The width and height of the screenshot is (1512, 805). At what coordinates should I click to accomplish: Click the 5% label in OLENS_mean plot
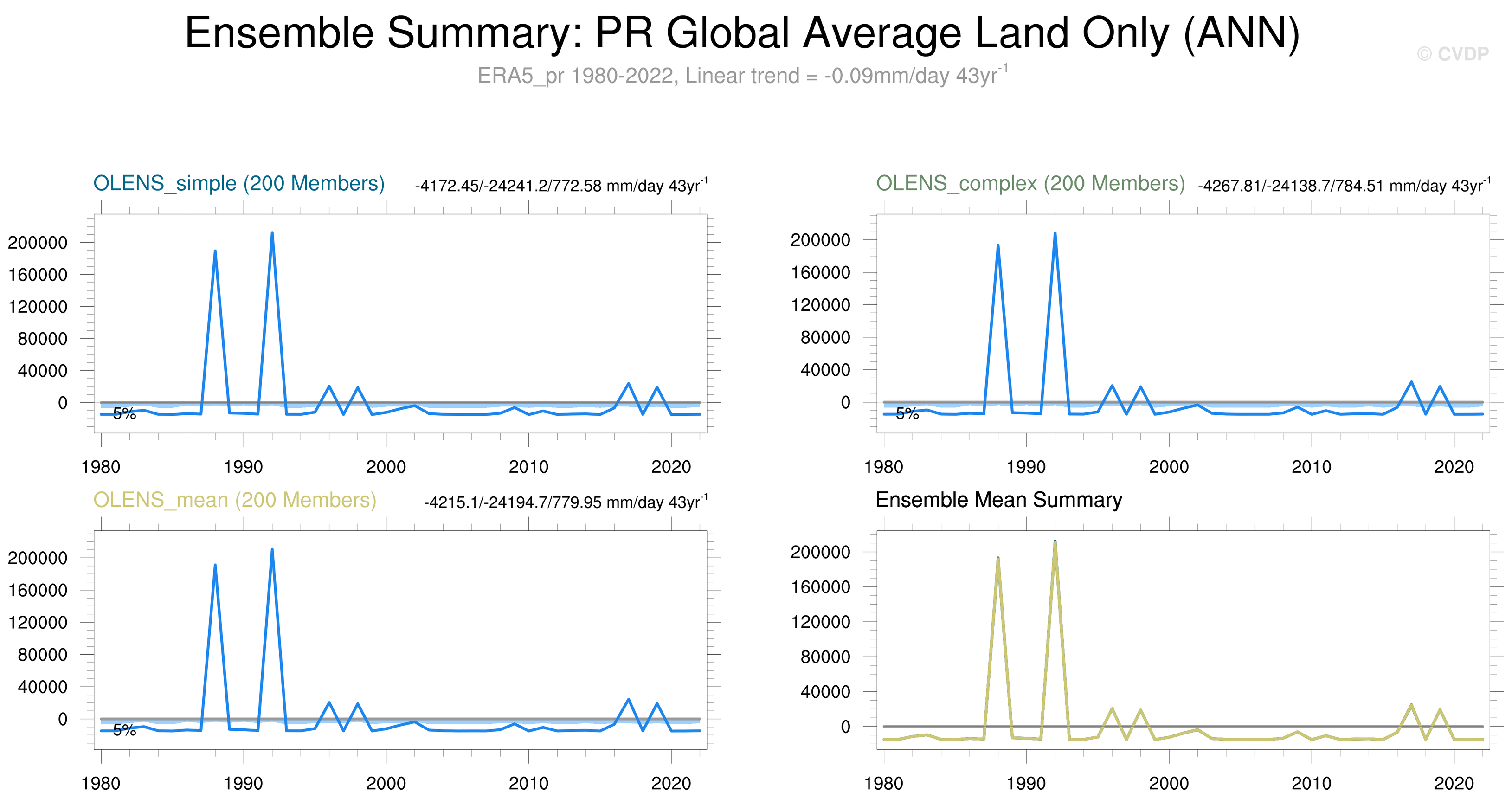point(124,730)
